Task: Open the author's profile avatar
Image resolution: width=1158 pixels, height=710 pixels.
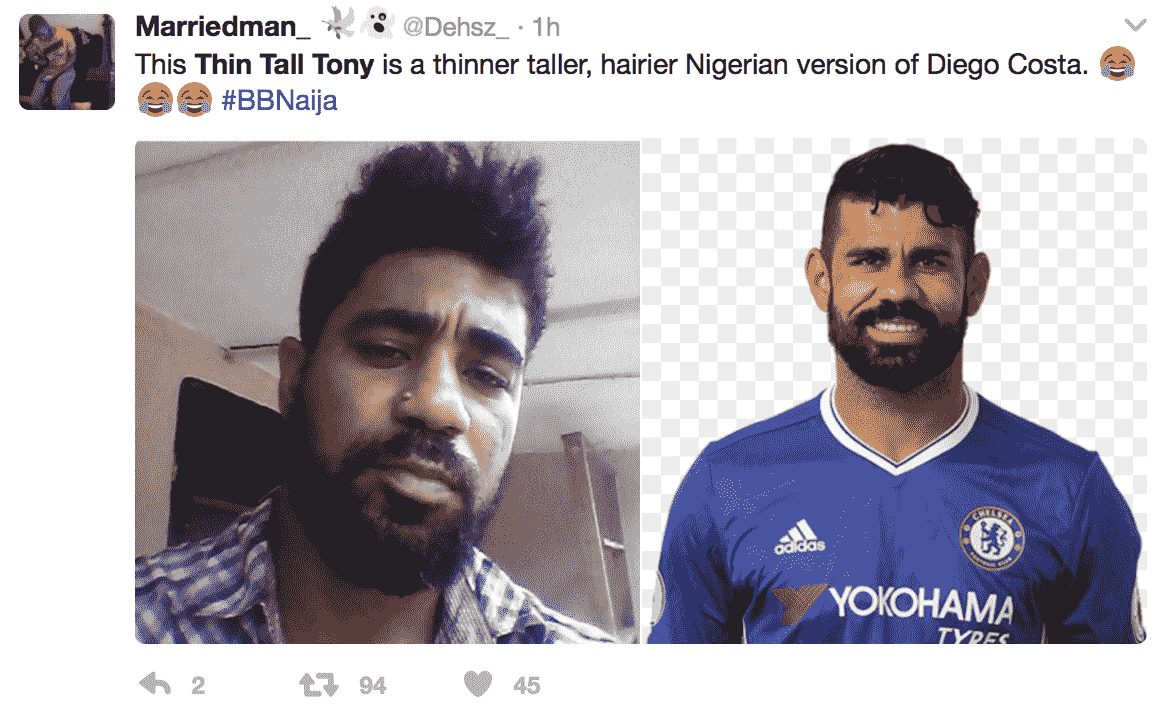Action: click(67, 62)
